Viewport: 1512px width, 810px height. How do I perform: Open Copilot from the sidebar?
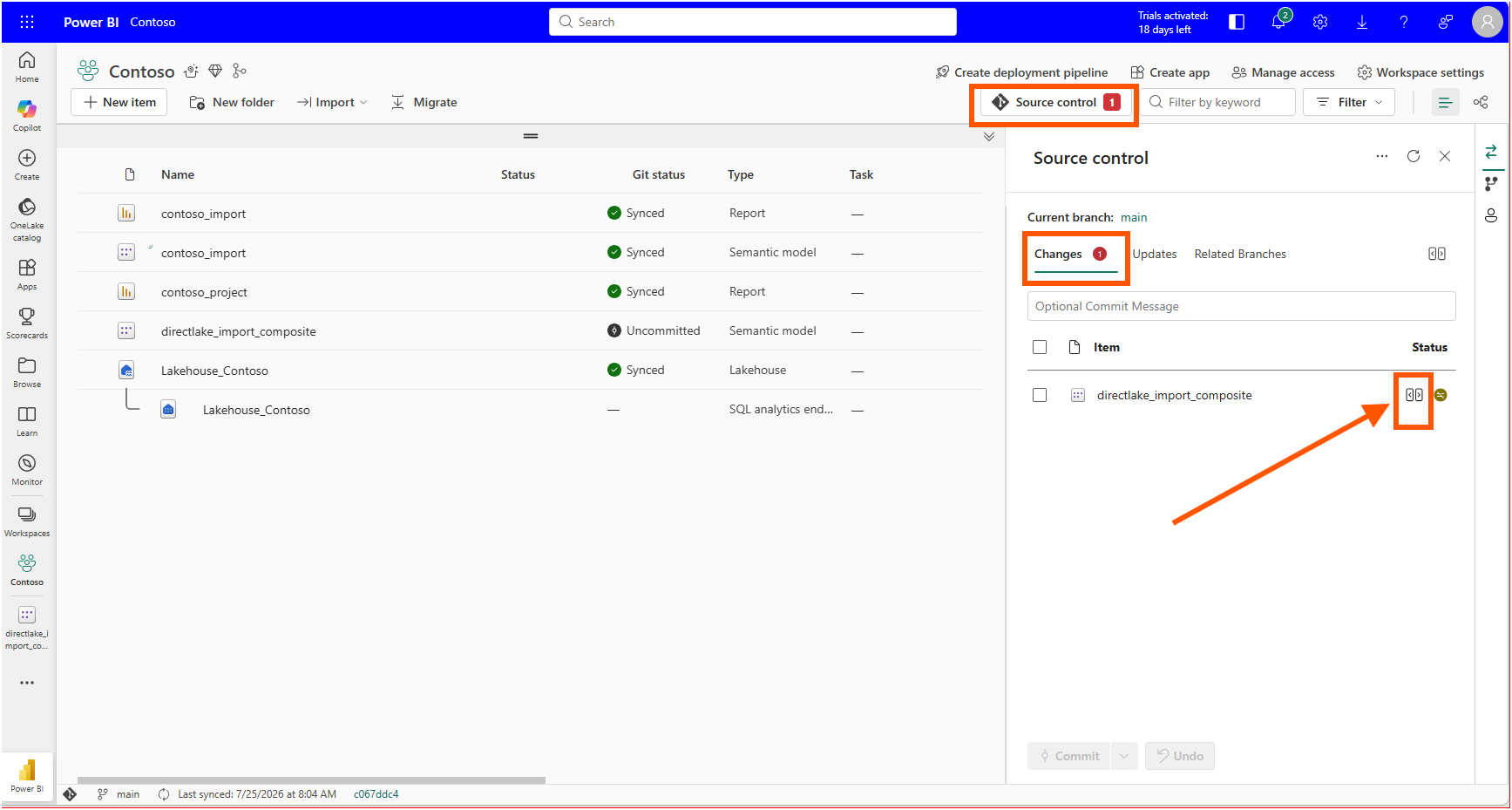tap(27, 115)
